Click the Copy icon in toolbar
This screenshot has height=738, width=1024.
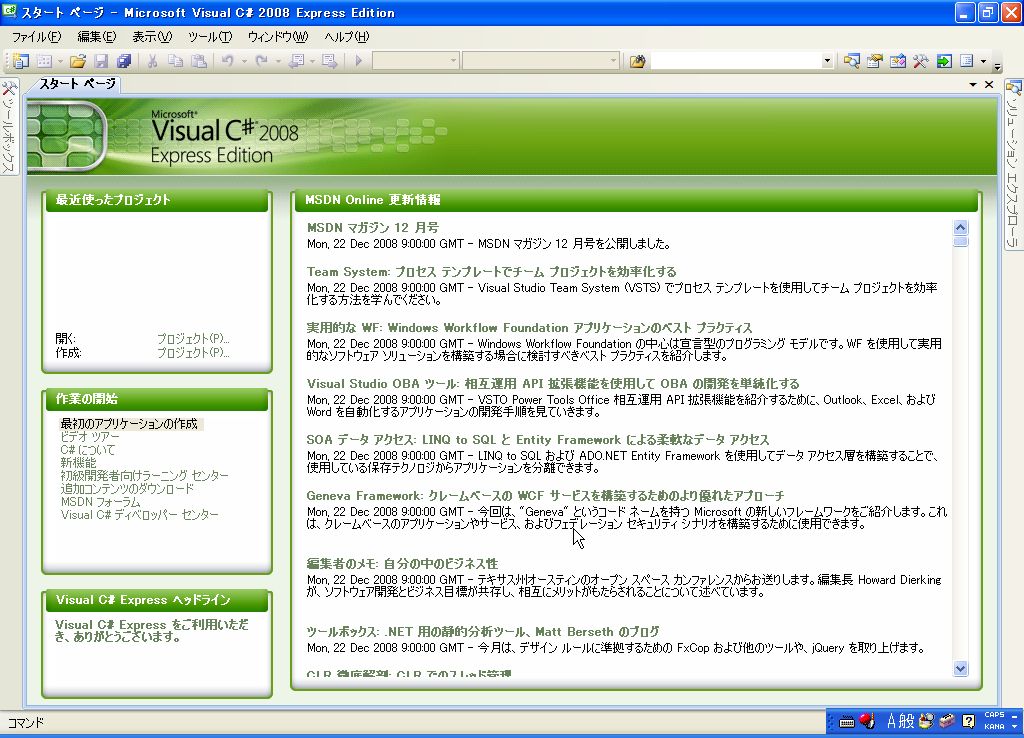[x=175, y=61]
